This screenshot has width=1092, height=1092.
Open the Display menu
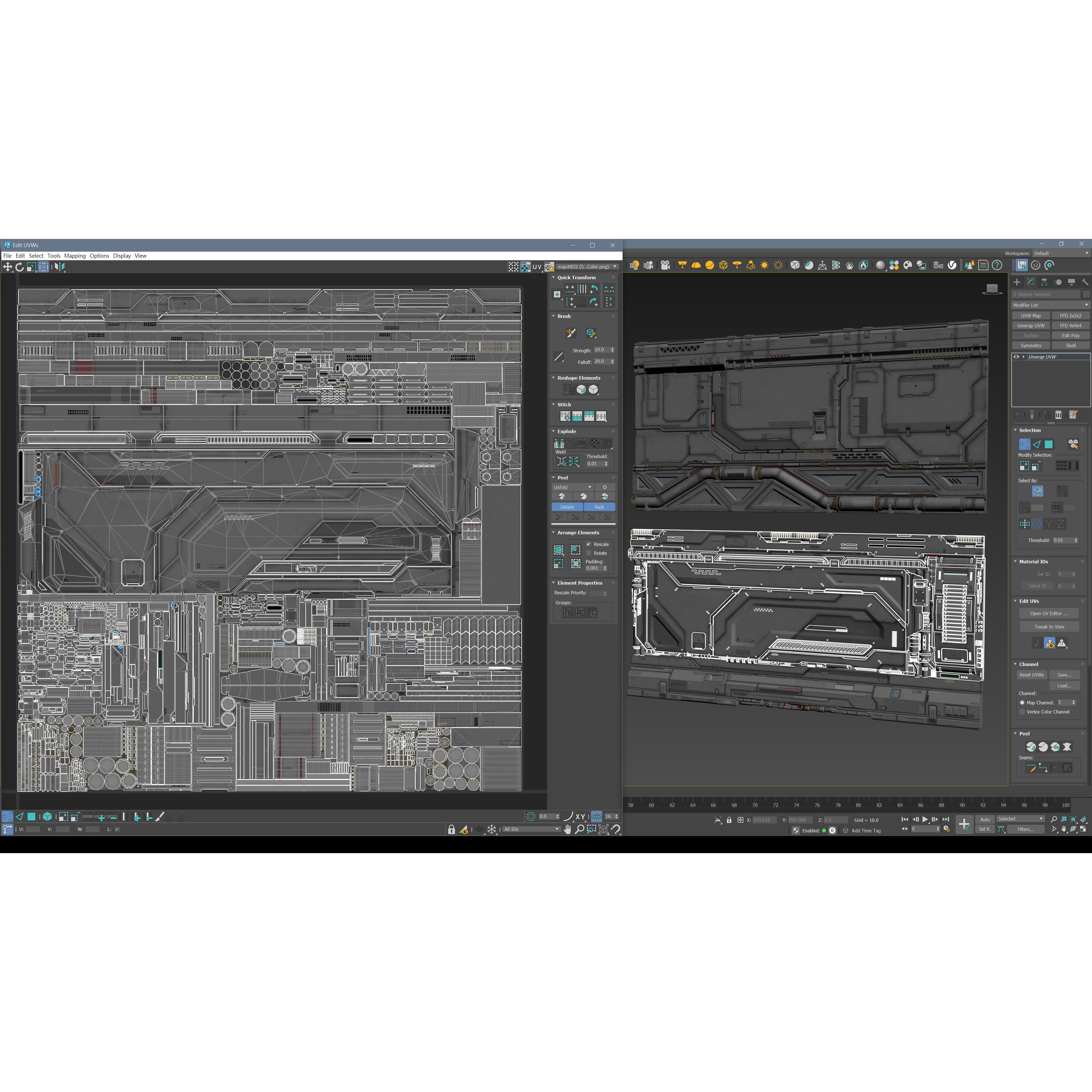(x=121, y=256)
